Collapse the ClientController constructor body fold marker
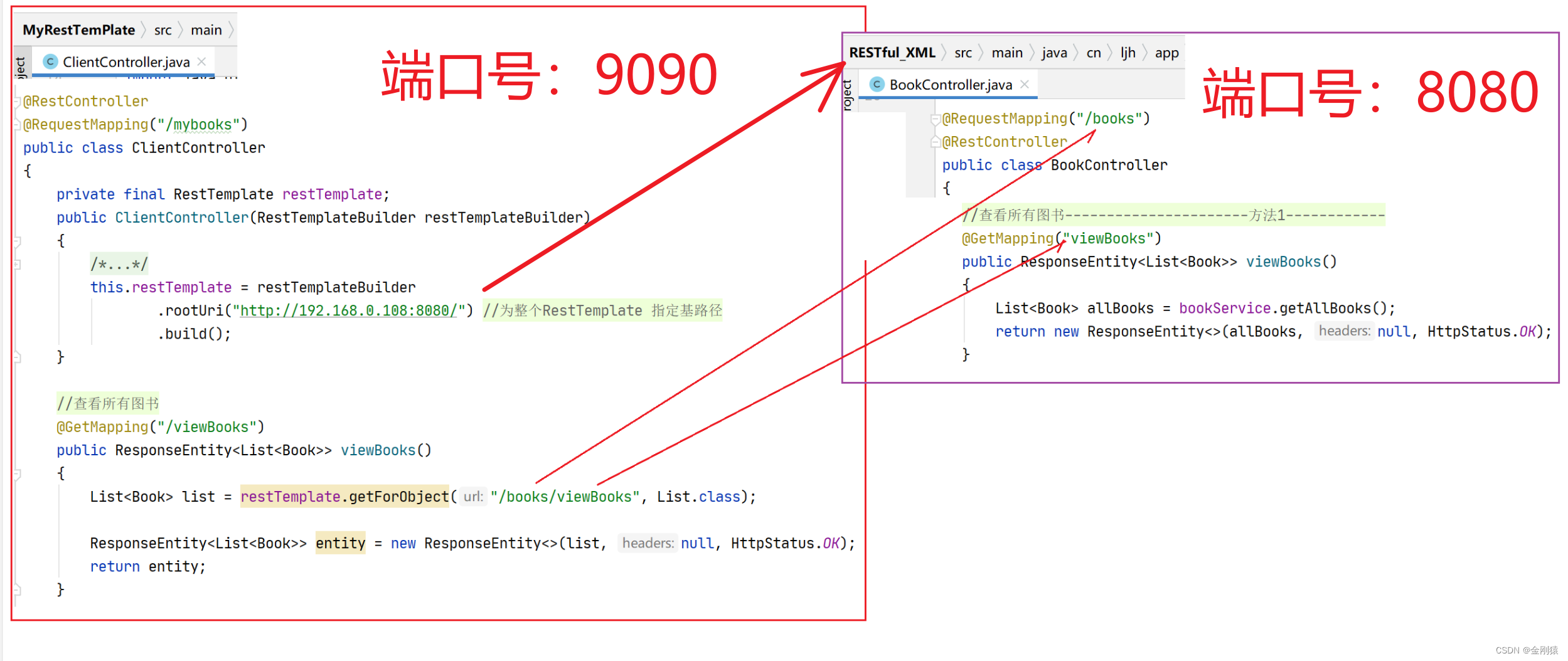This screenshot has width=1568, height=661. (x=18, y=241)
